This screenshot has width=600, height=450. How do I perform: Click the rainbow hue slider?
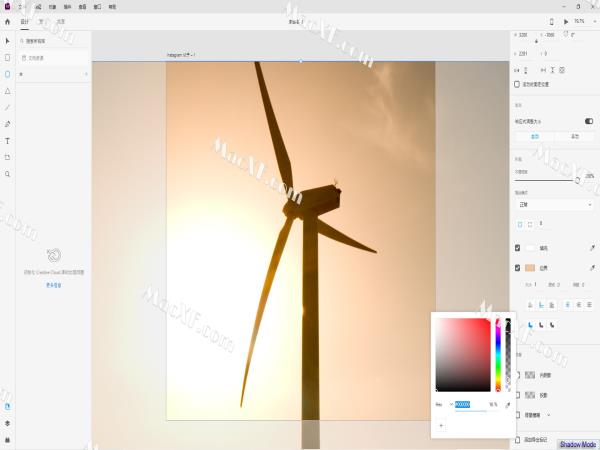(x=498, y=355)
